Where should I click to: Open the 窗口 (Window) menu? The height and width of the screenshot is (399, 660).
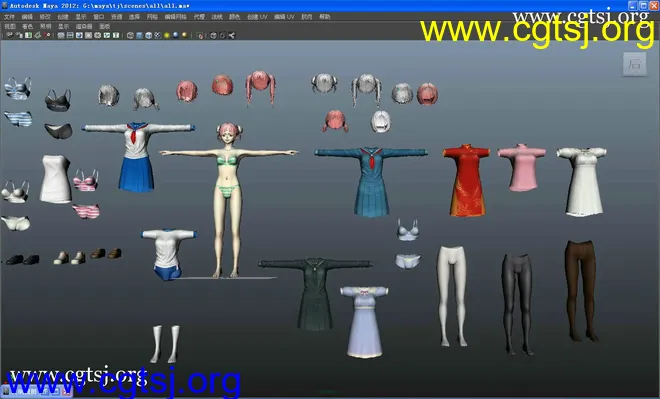pos(98,17)
